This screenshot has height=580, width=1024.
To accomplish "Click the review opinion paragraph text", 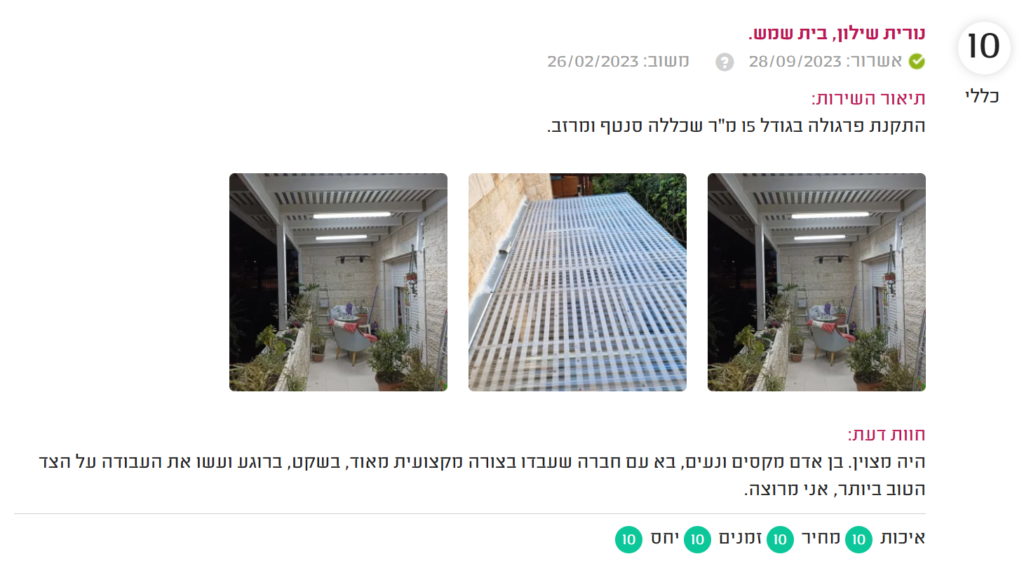I will coord(482,475).
